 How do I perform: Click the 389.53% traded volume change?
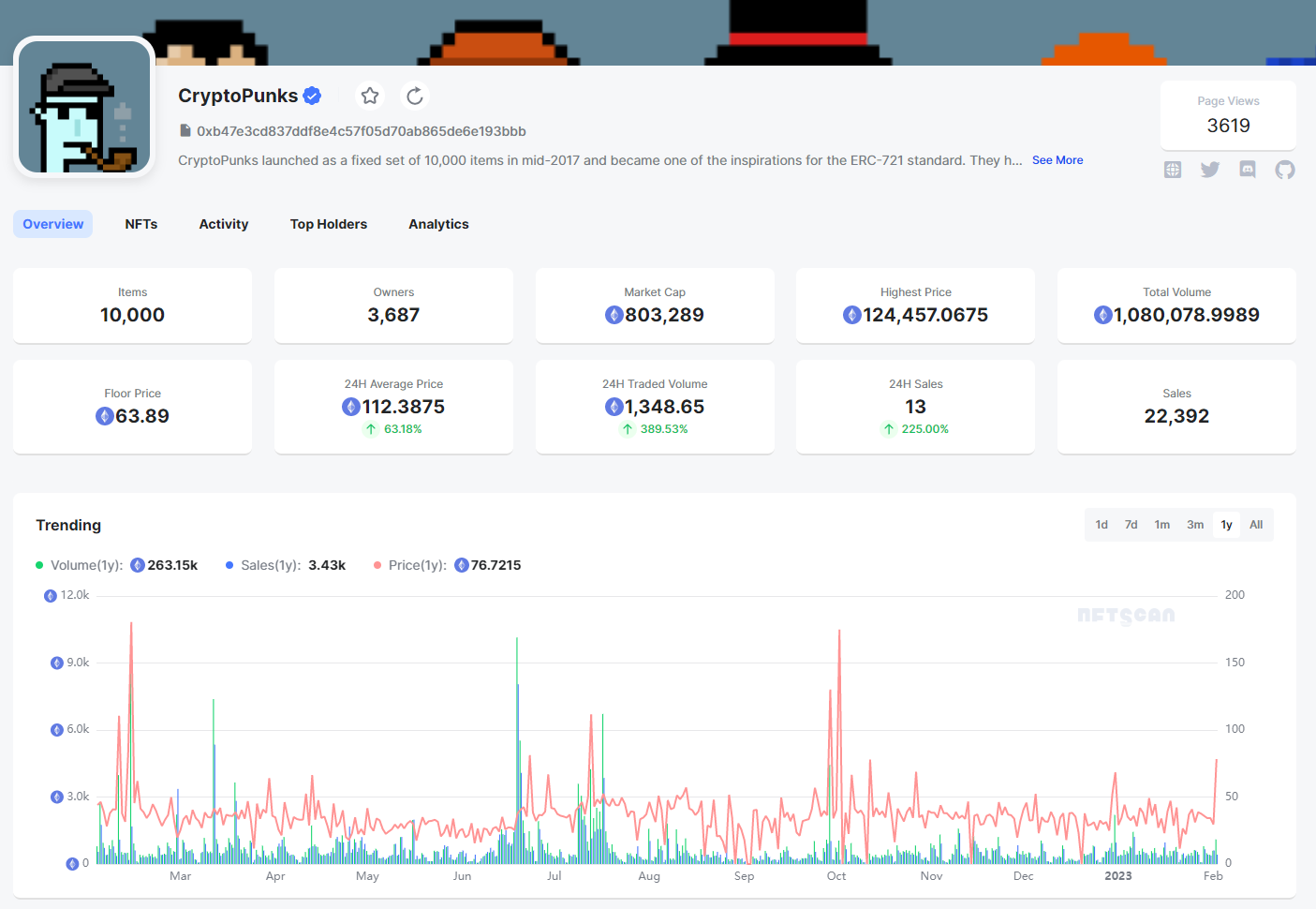tap(664, 429)
